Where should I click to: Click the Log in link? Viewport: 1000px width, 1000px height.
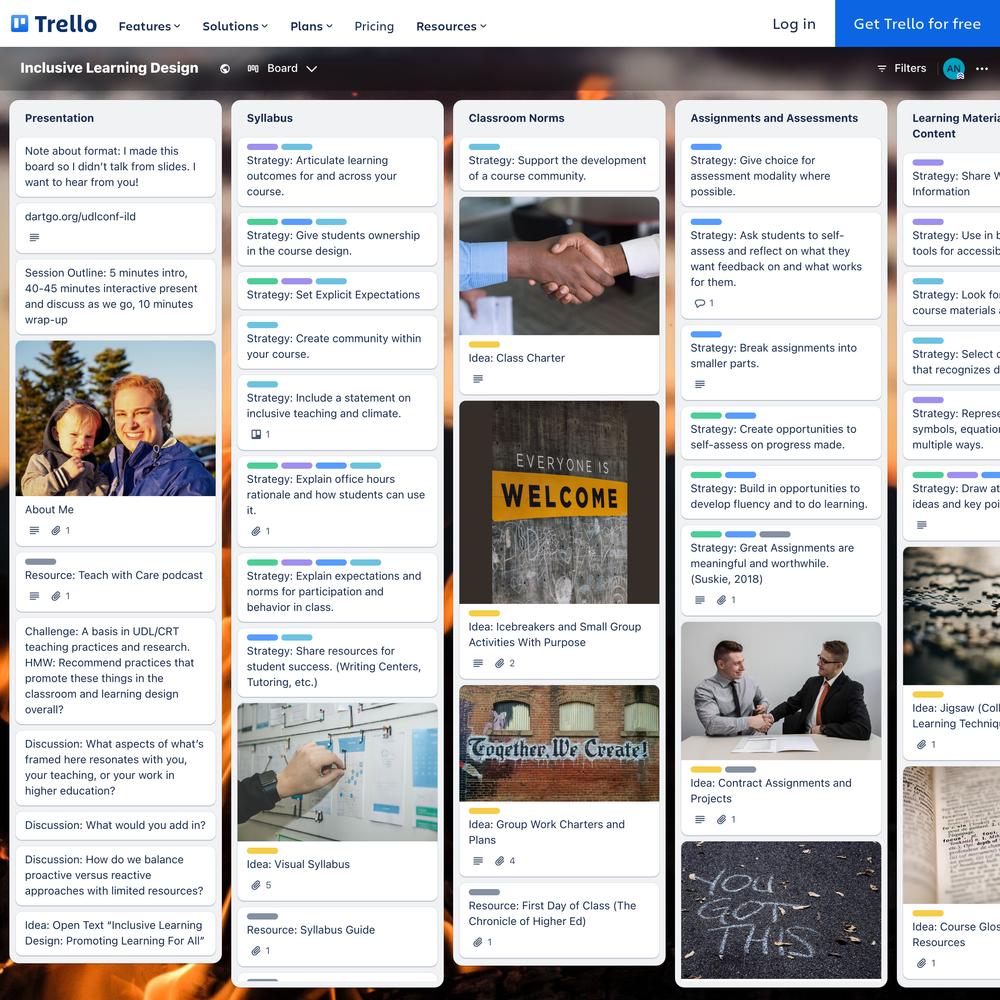pyautogui.click(x=794, y=24)
